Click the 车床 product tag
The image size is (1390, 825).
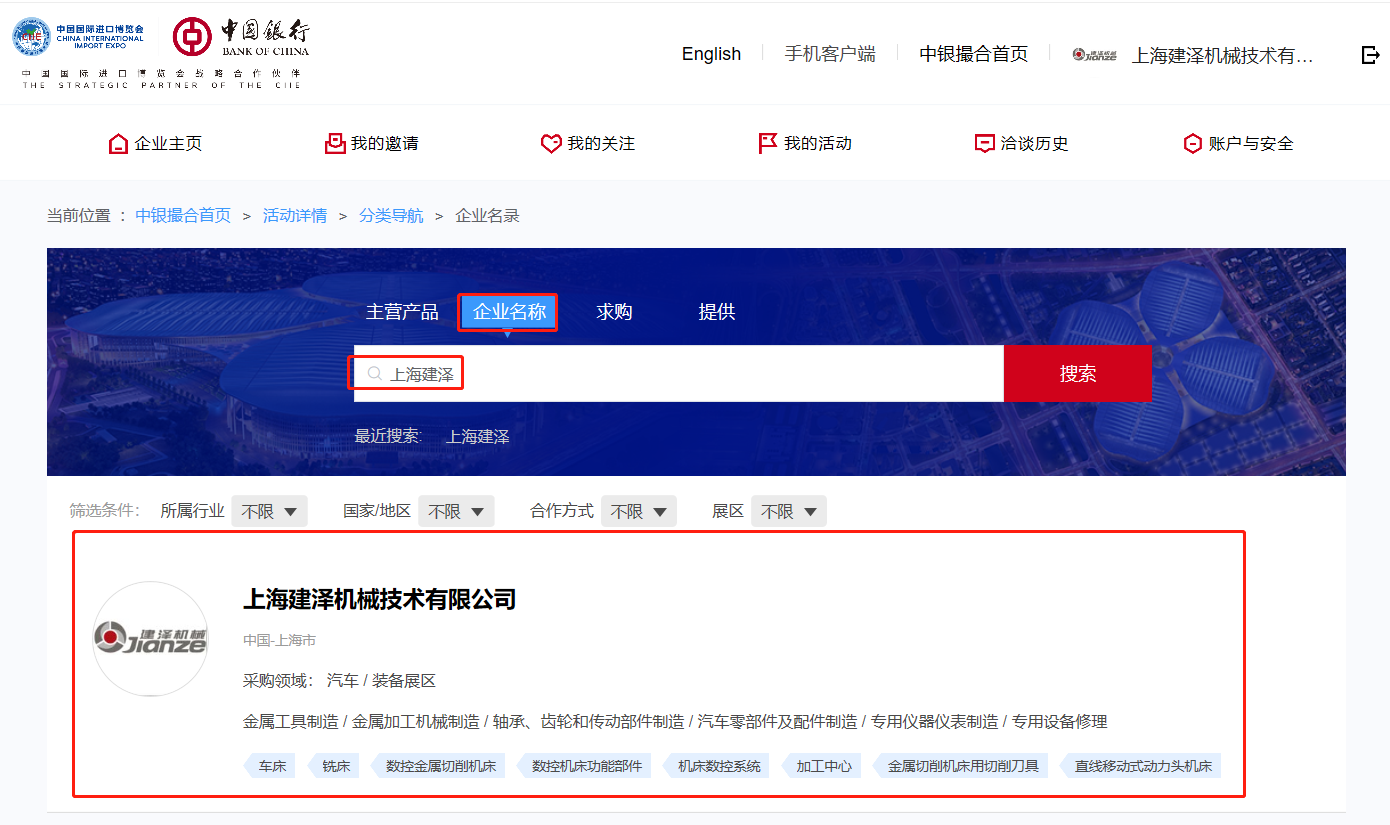(x=270, y=767)
